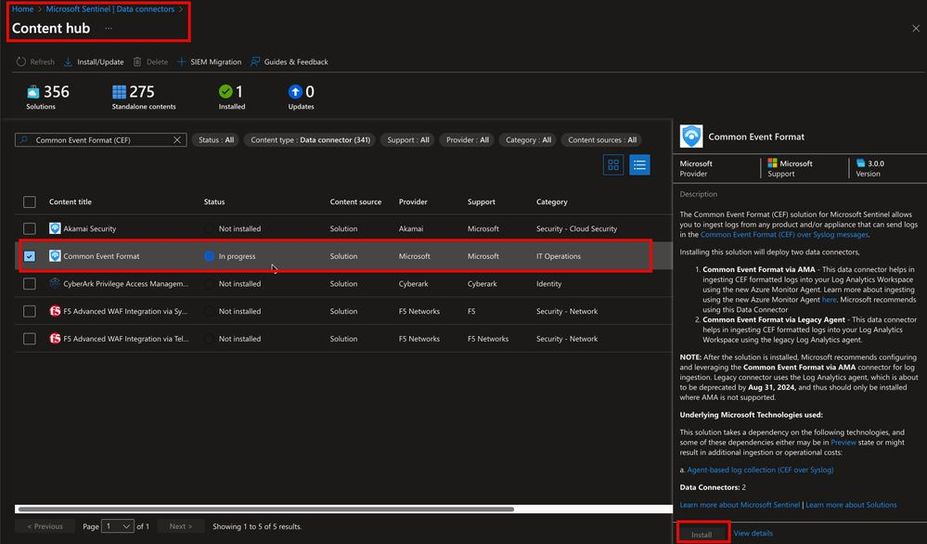Viewport: 927px width, 544px height.
Task: Toggle the select-all header checkbox
Action: [29, 202]
